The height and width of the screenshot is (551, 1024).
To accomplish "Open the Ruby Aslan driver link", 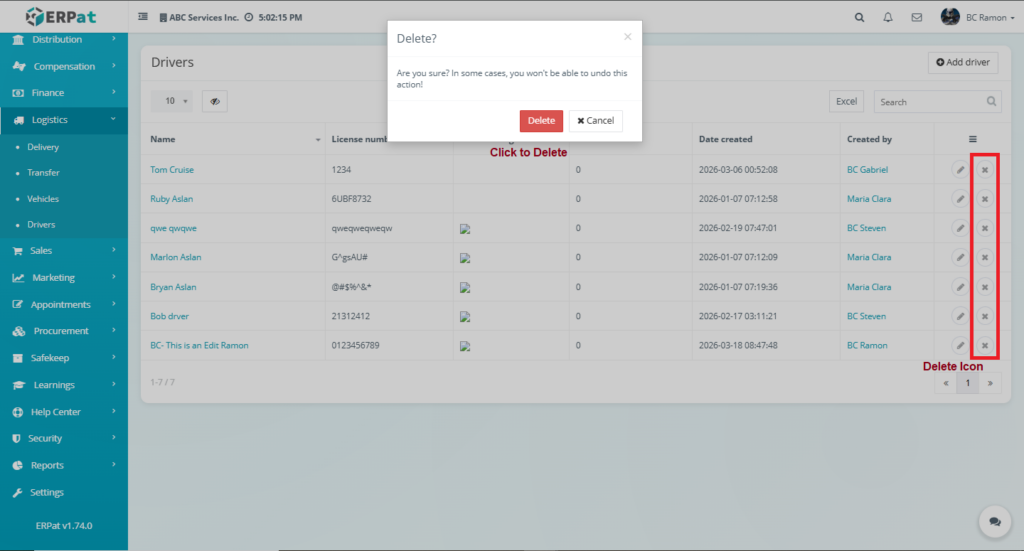I will click(x=171, y=199).
